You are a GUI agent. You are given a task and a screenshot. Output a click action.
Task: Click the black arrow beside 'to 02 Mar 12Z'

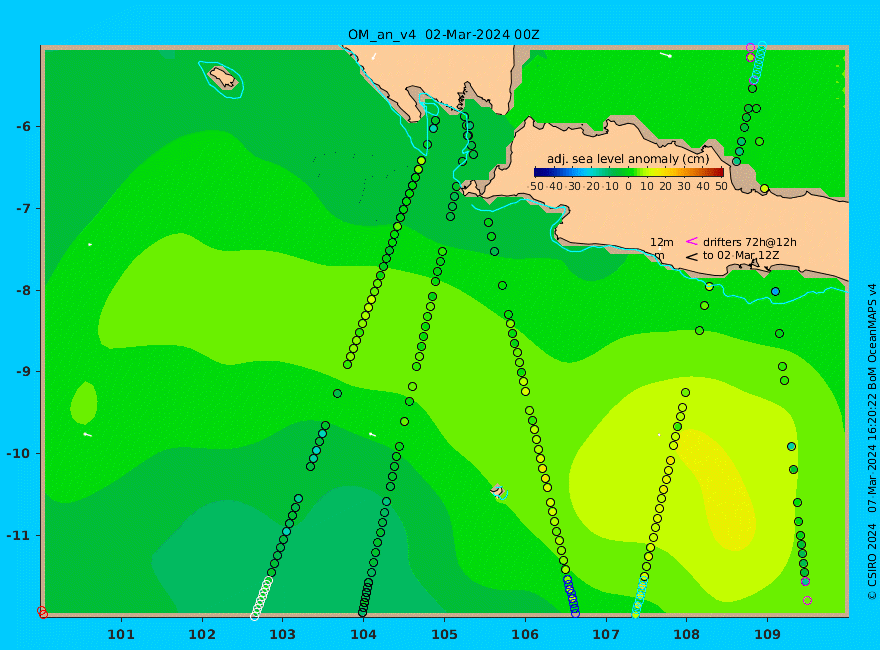click(x=692, y=257)
